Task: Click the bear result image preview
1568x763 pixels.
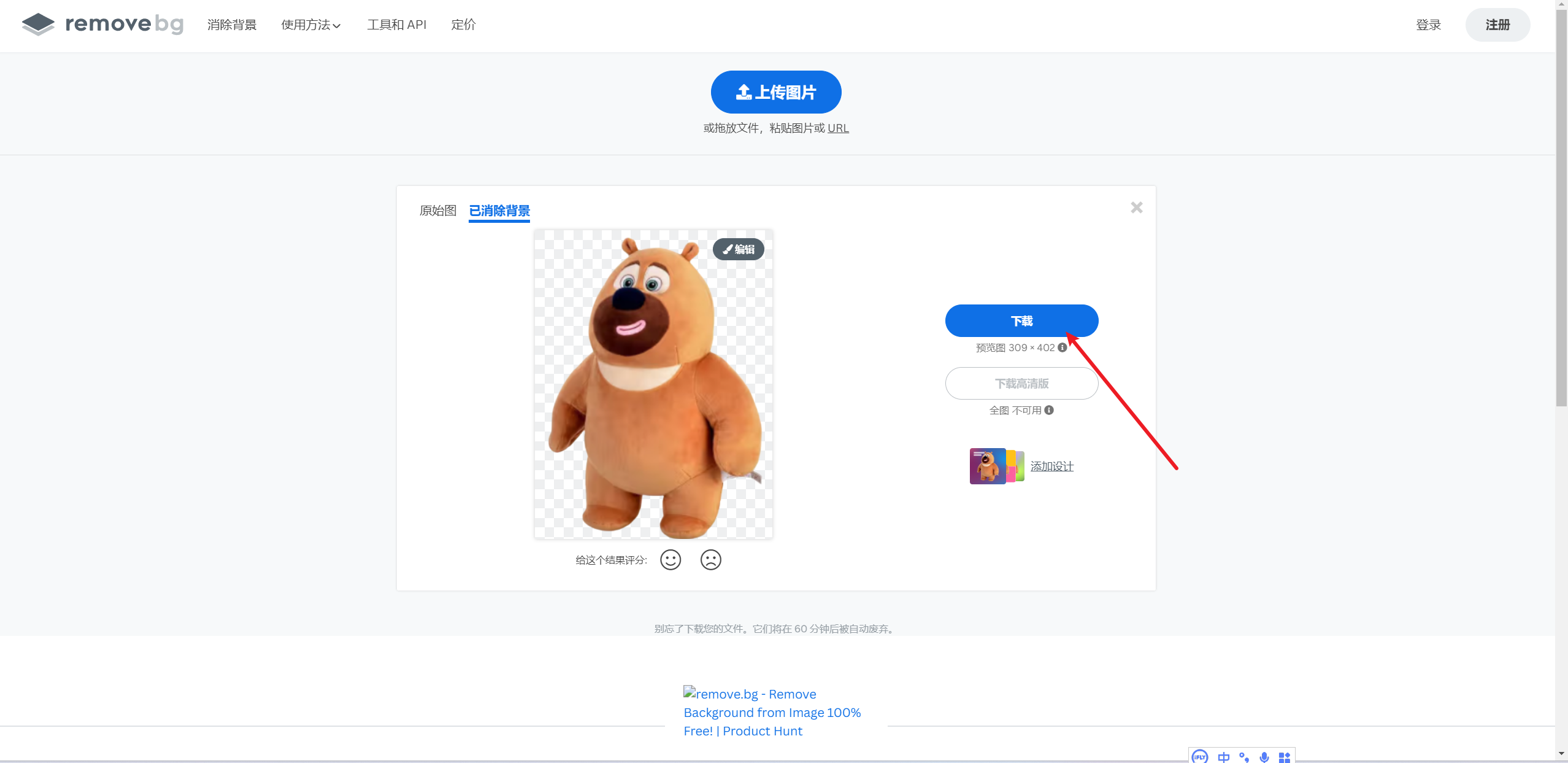Action: point(653,384)
